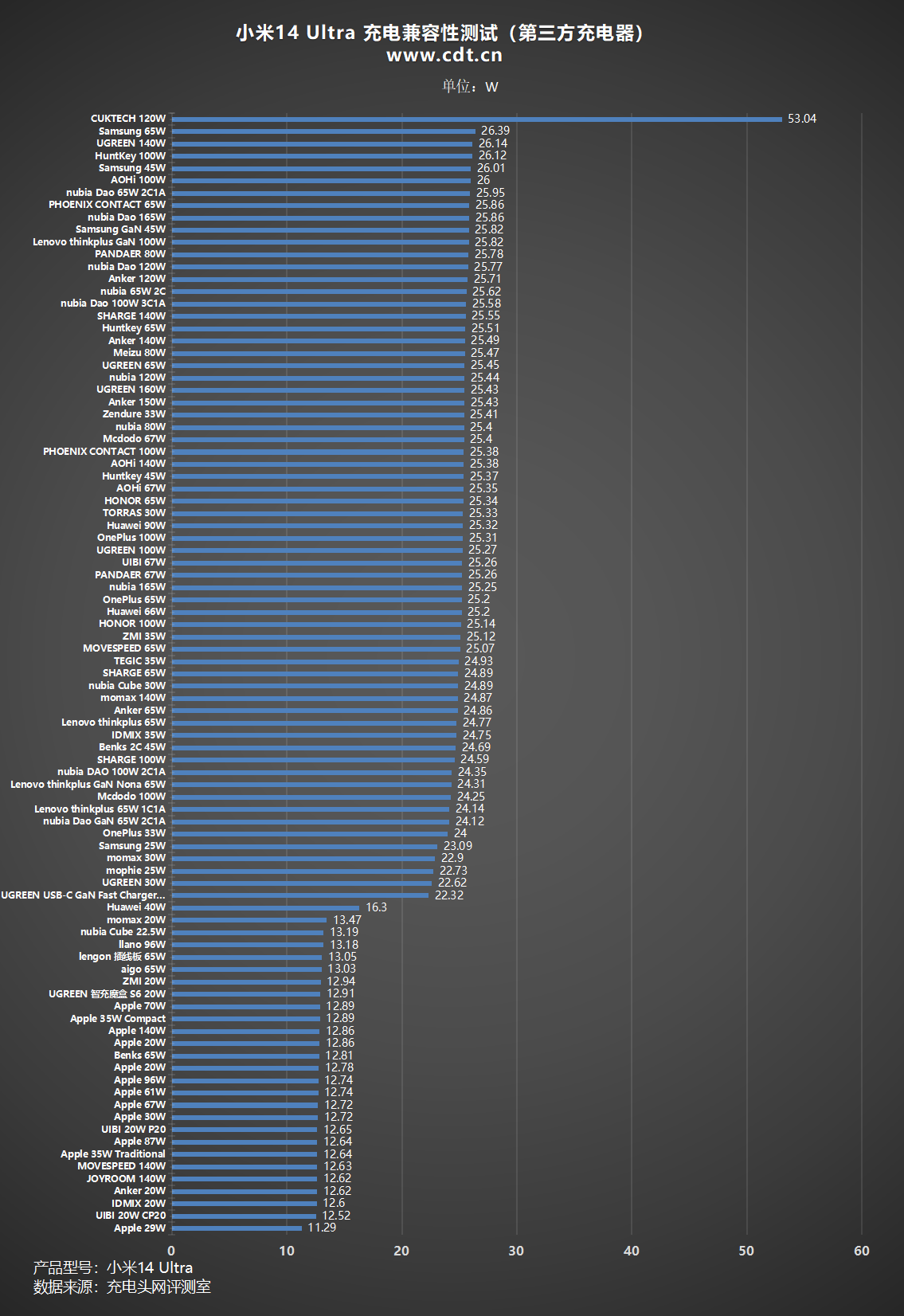Select the OnePlus 100W label

click(x=131, y=538)
